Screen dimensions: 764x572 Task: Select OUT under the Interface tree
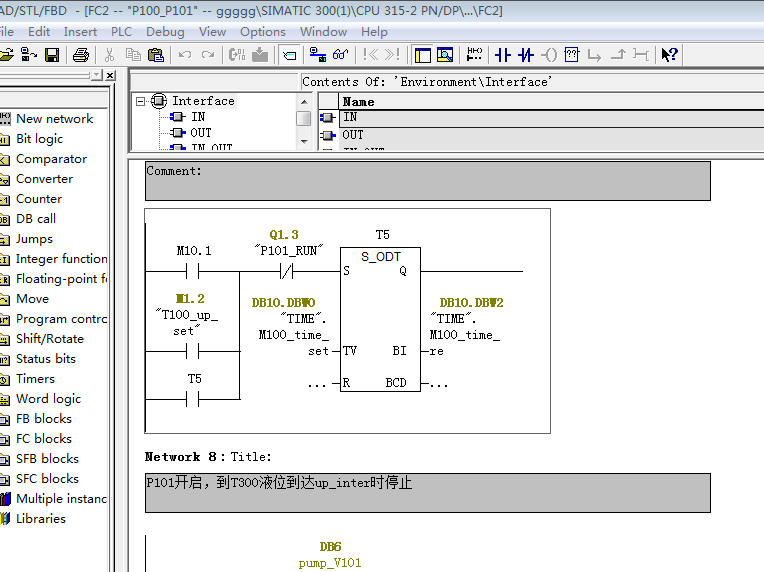tap(201, 133)
